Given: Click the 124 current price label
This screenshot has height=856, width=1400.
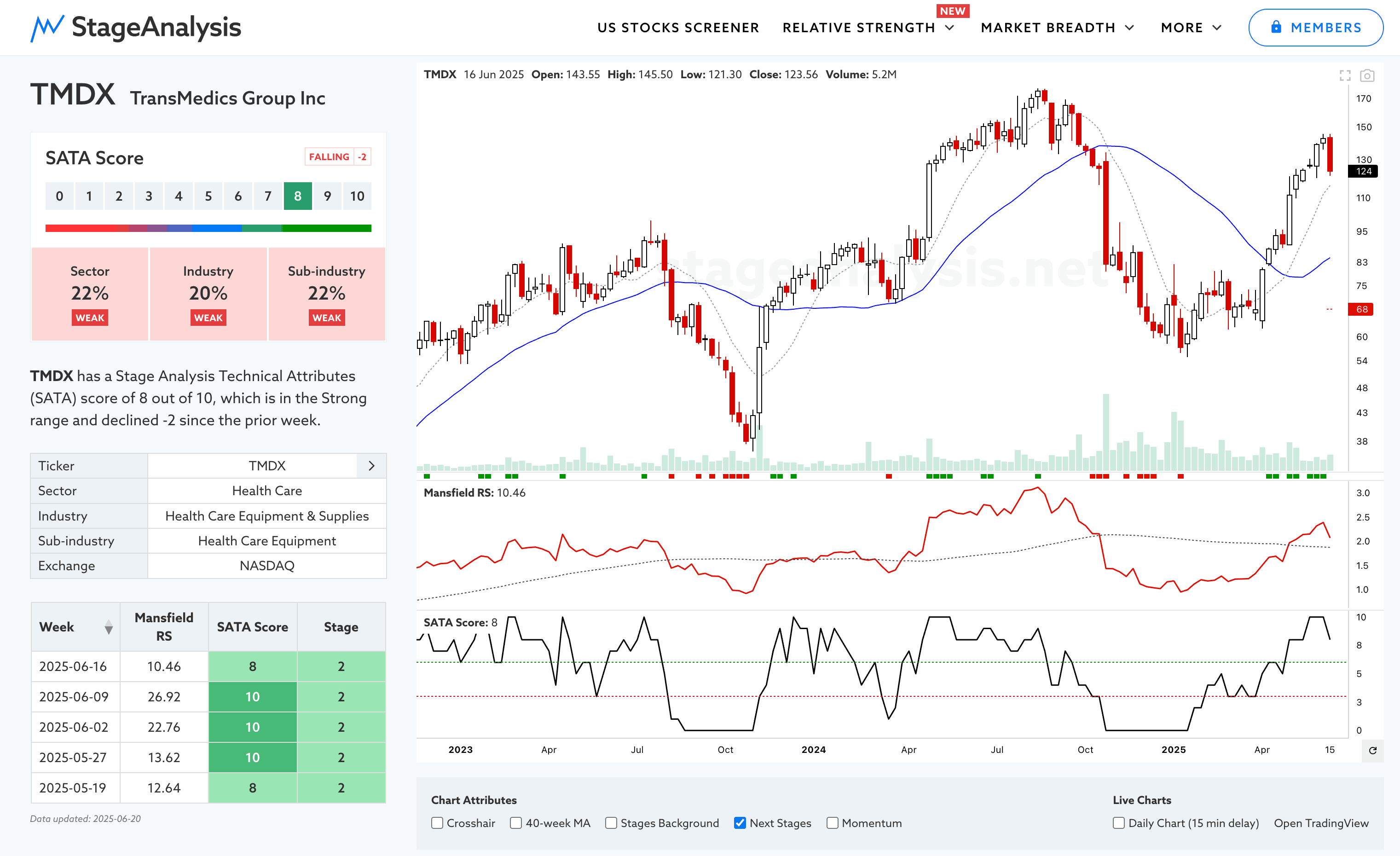Looking at the screenshot, I should (1363, 172).
